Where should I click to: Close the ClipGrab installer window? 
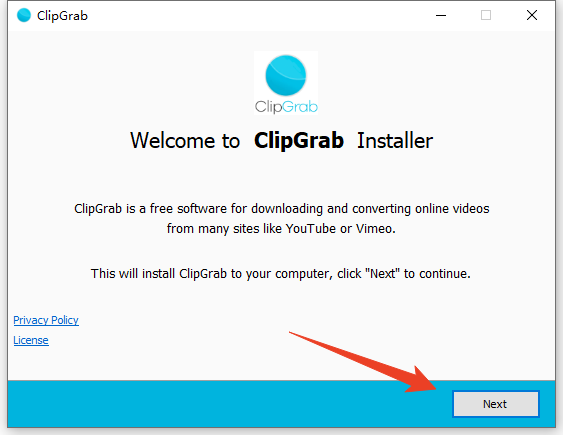(532, 15)
